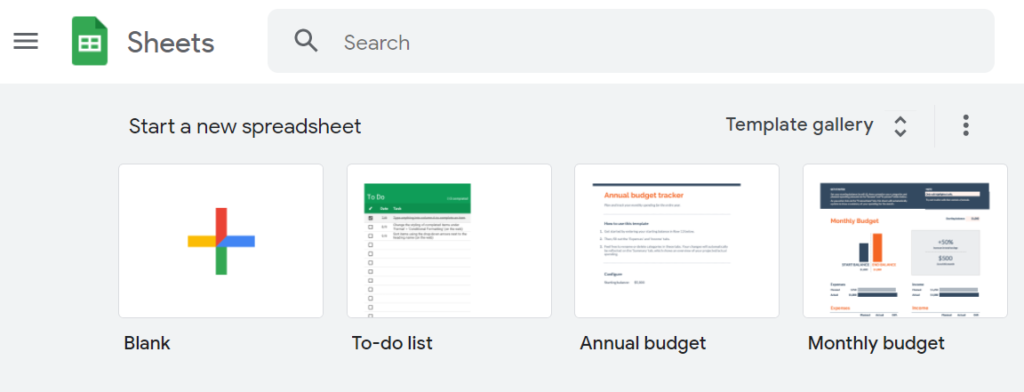Click the 'Annual budget' label text
Viewport: 1024px width, 392px height.
[643, 344]
